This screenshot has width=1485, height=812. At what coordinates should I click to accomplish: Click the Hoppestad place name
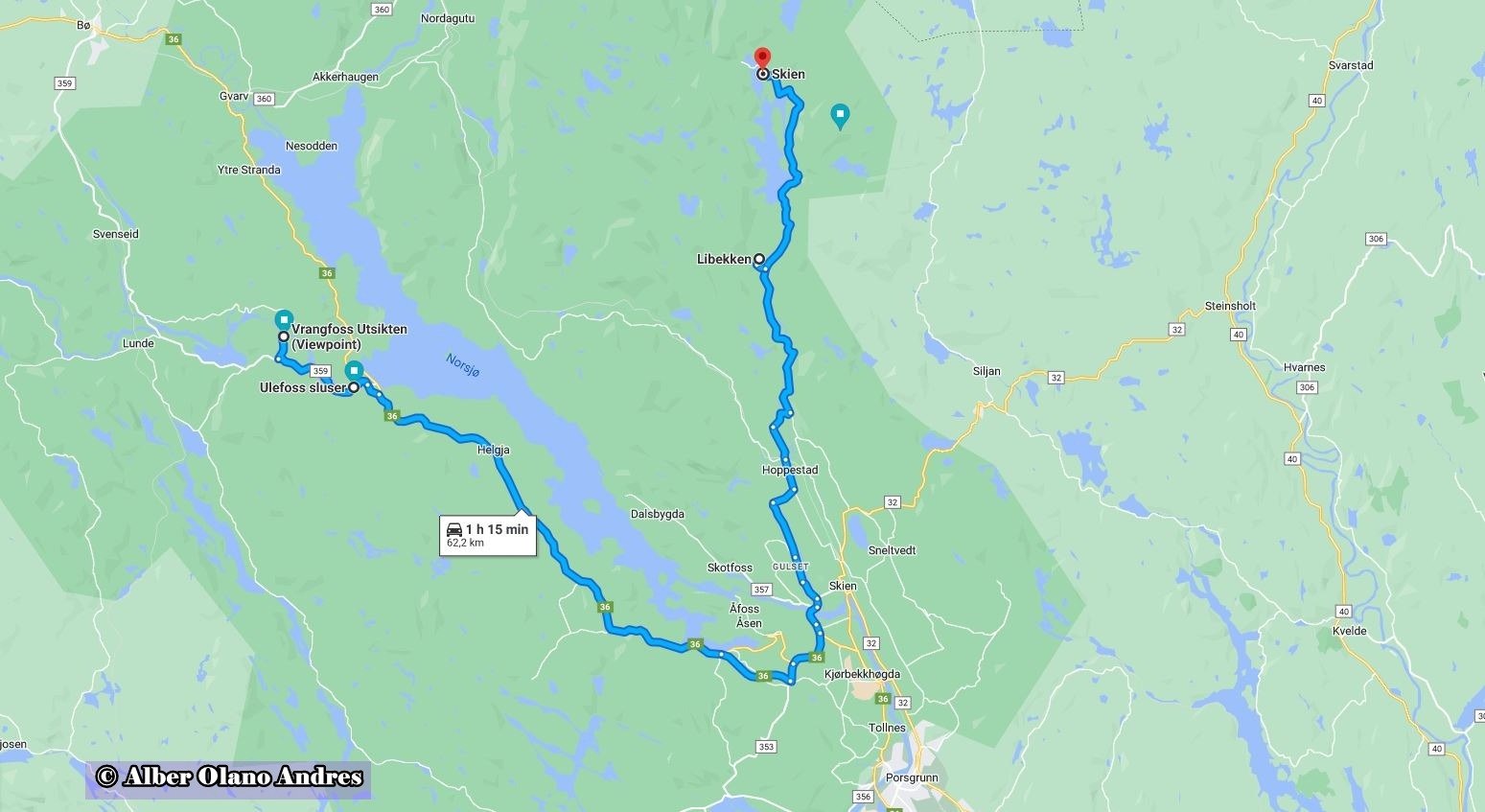tap(790, 470)
